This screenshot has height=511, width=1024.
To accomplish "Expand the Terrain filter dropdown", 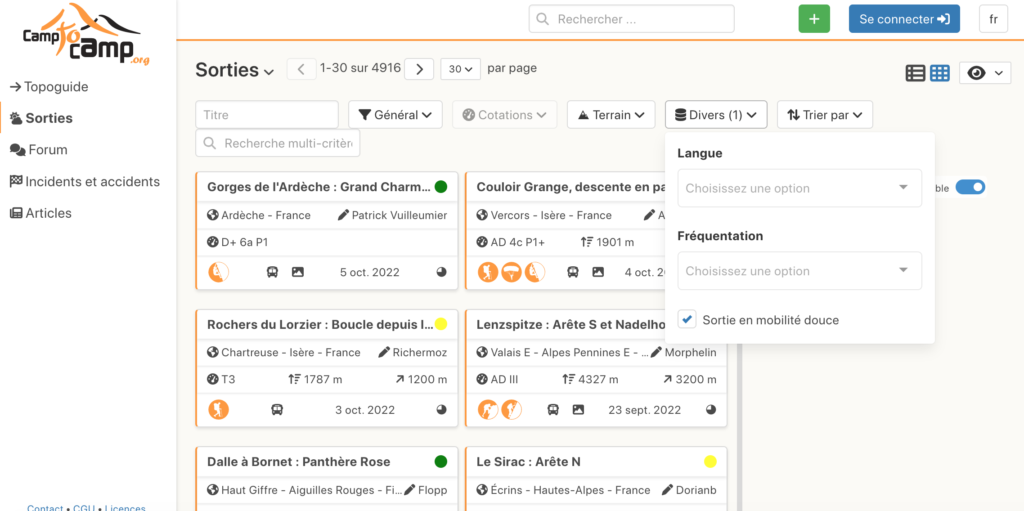I will (x=611, y=114).
